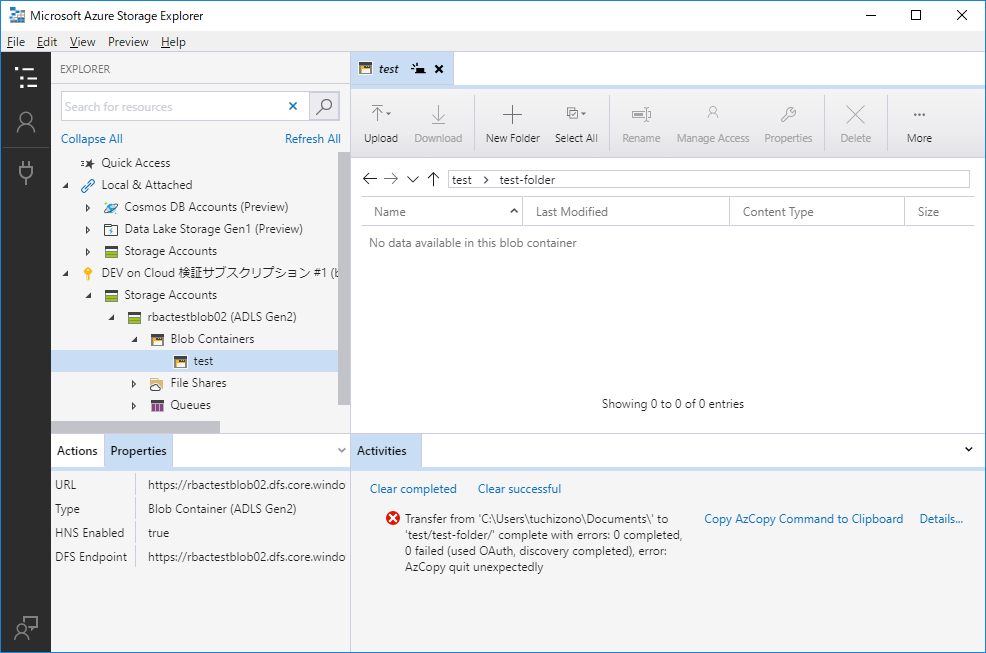Click the Select All toolbar button

click(576, 124)
